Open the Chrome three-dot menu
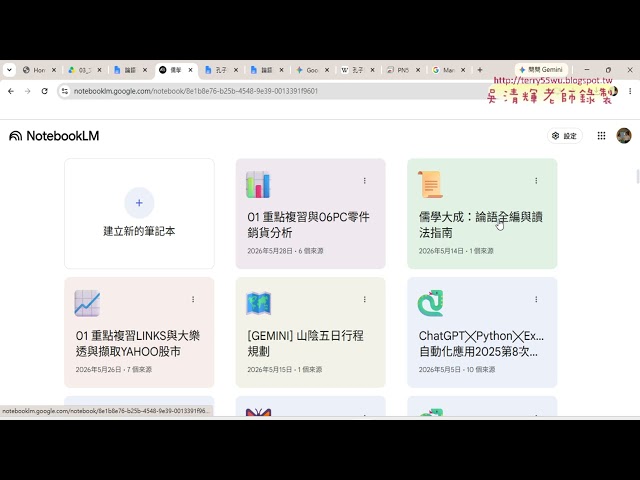Viewport: 640px width, 480px height. click(x=630, y=91)
